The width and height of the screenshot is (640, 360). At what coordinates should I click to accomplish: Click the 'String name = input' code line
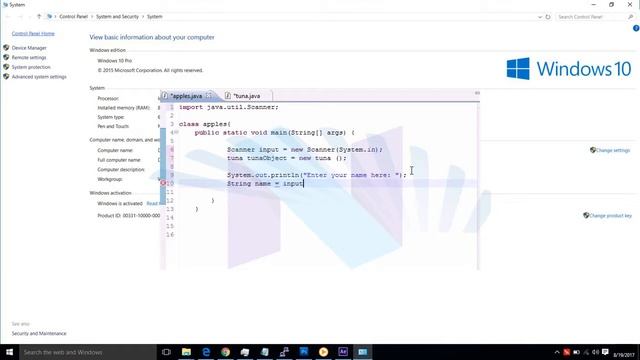(265, 184)
